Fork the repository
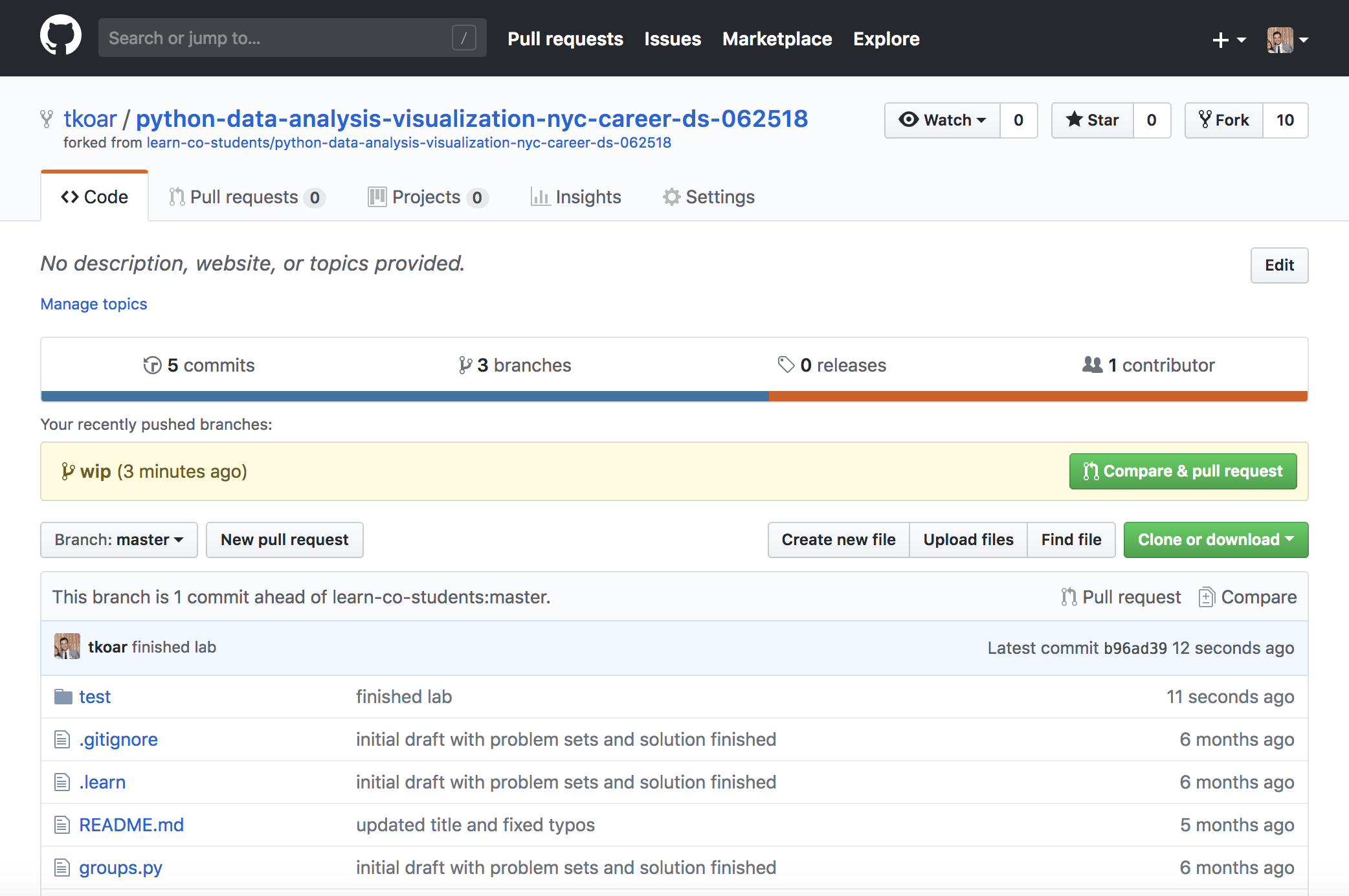This screenshot has height=896, width=1349. click(x=1224, y=120)
